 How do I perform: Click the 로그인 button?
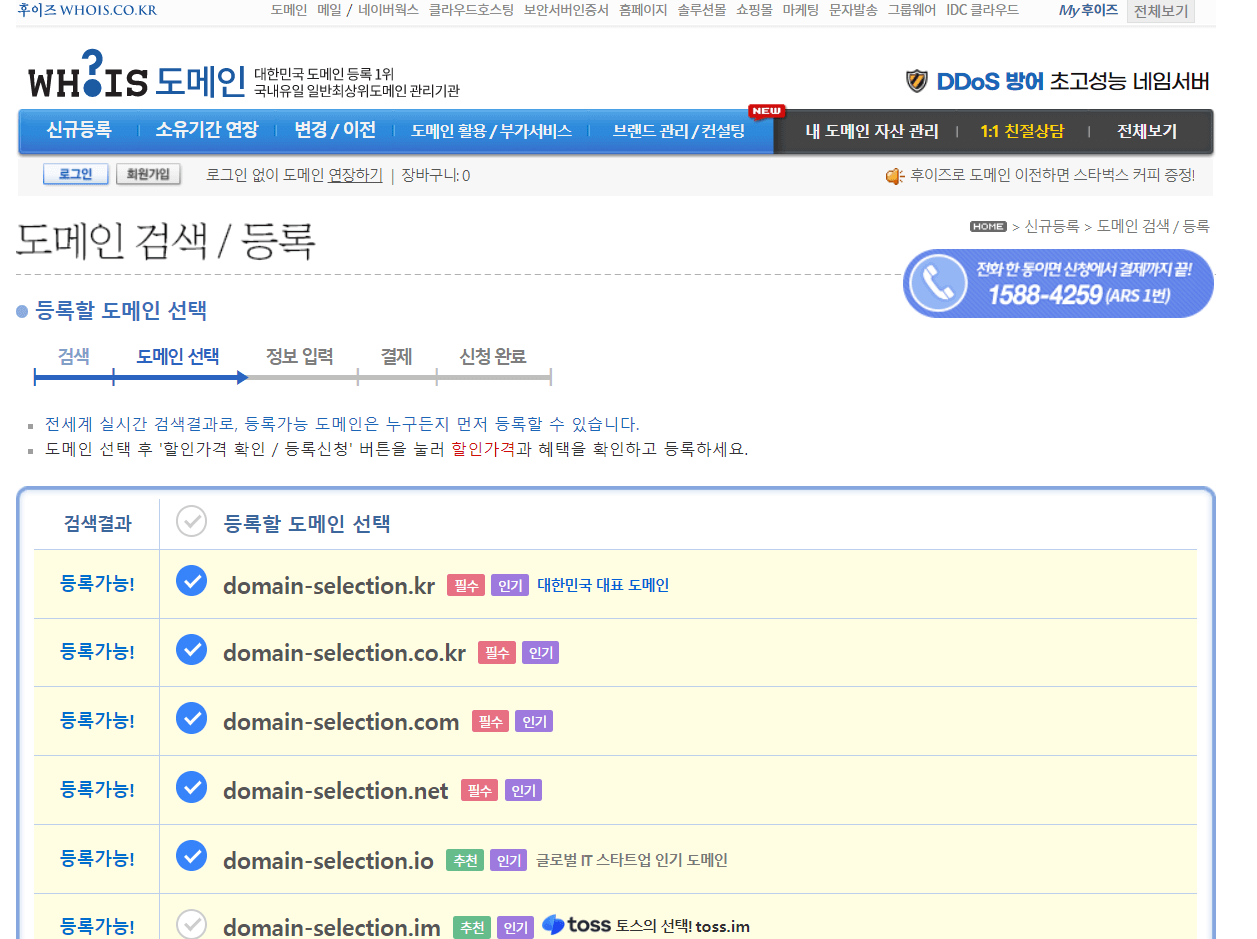coord(75,174)
